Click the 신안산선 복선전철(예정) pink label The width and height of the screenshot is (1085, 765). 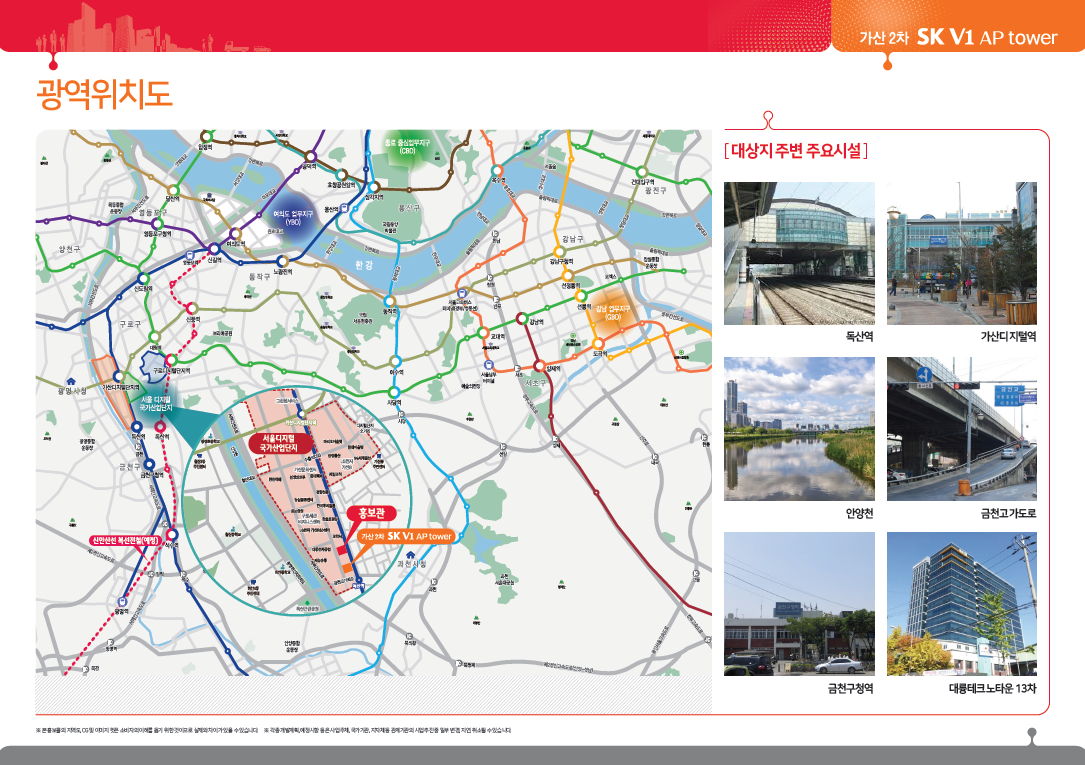tap(126, 540)
